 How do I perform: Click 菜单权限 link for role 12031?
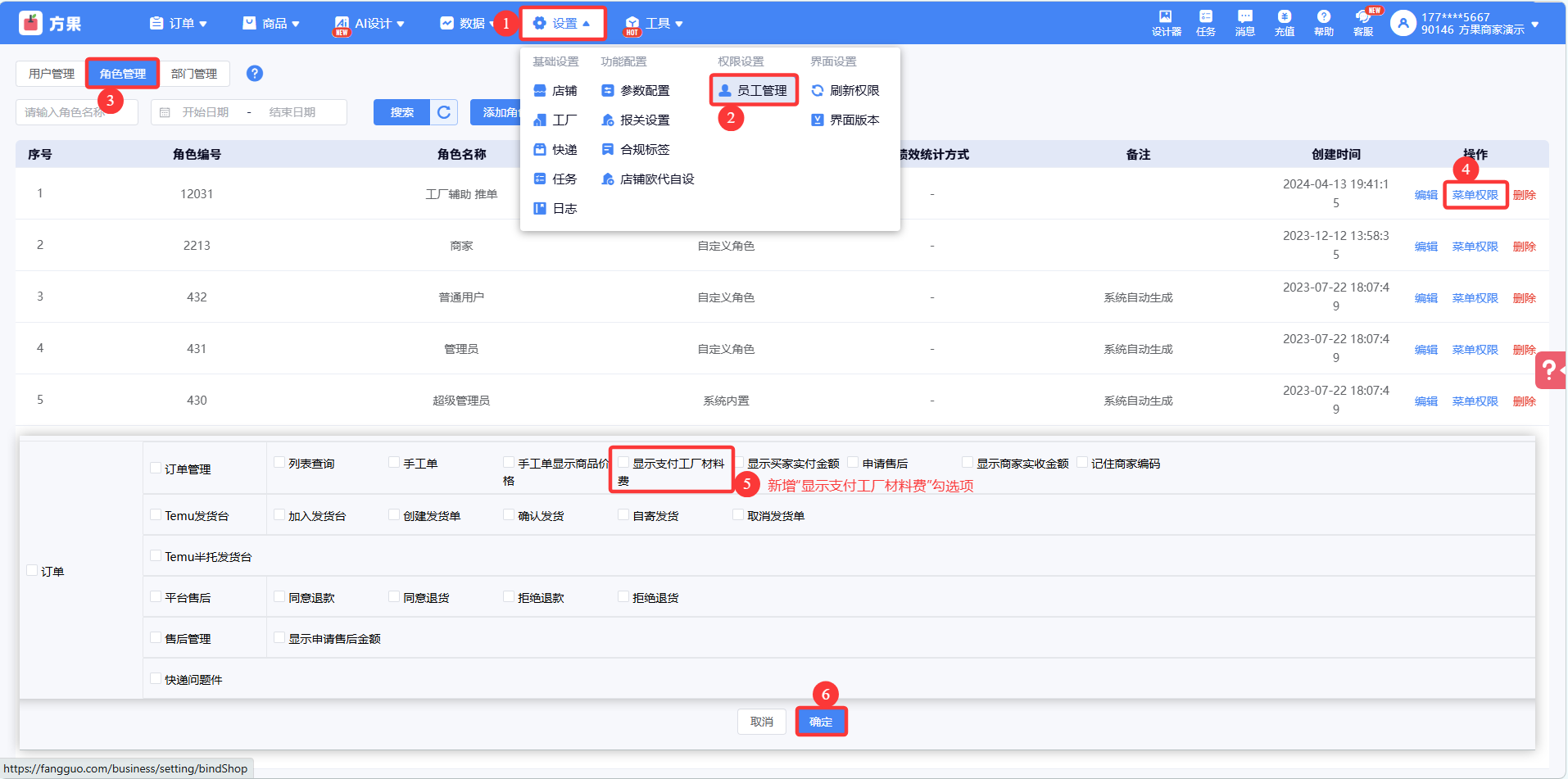1475,195
